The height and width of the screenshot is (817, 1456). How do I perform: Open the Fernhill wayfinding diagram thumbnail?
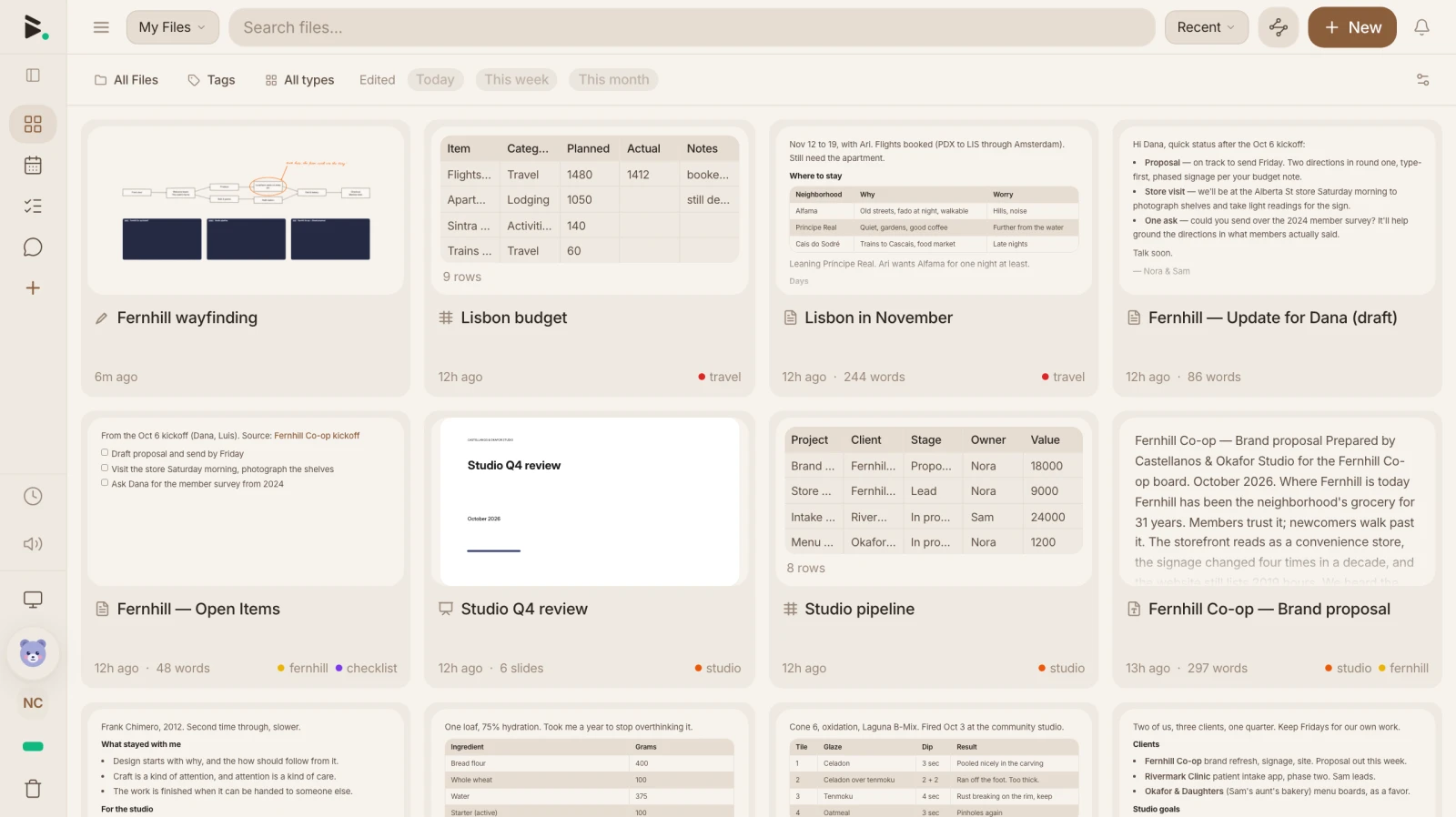tap(246, 210)
